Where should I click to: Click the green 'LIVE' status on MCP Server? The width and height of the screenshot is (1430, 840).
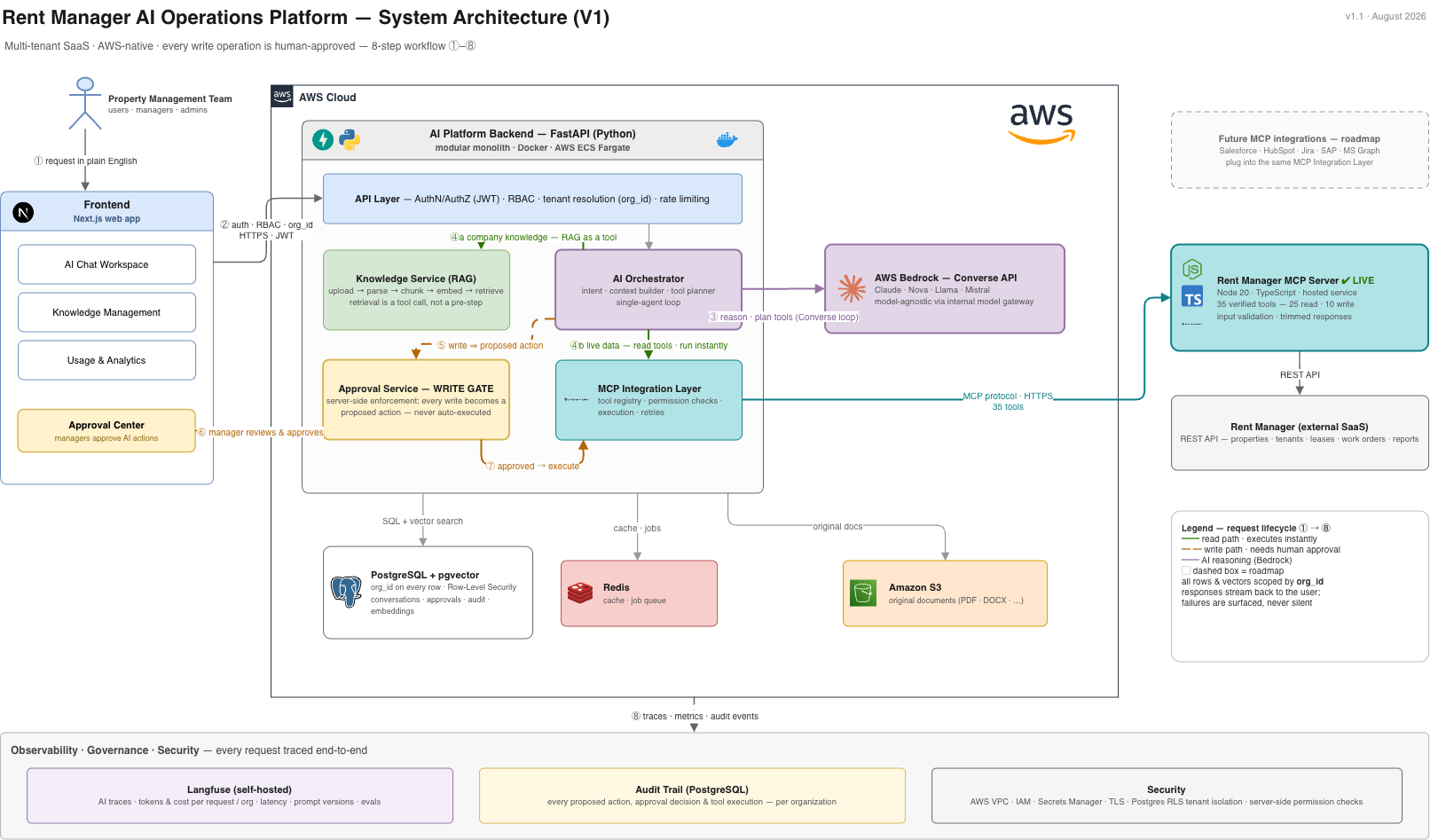1357,280
